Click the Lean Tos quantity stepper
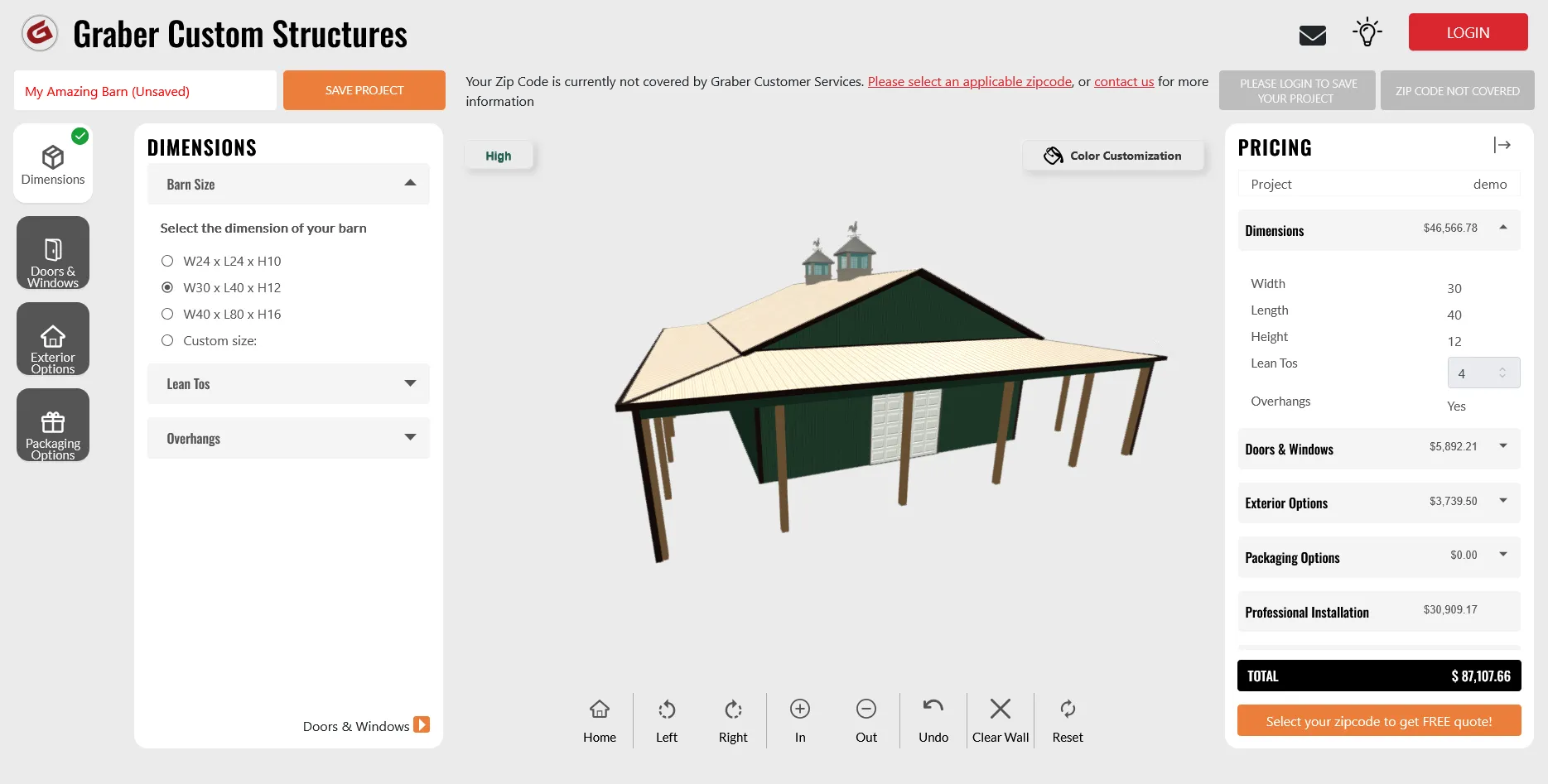This screenshot has width=1548, height=784. (x=1483, y=373)
